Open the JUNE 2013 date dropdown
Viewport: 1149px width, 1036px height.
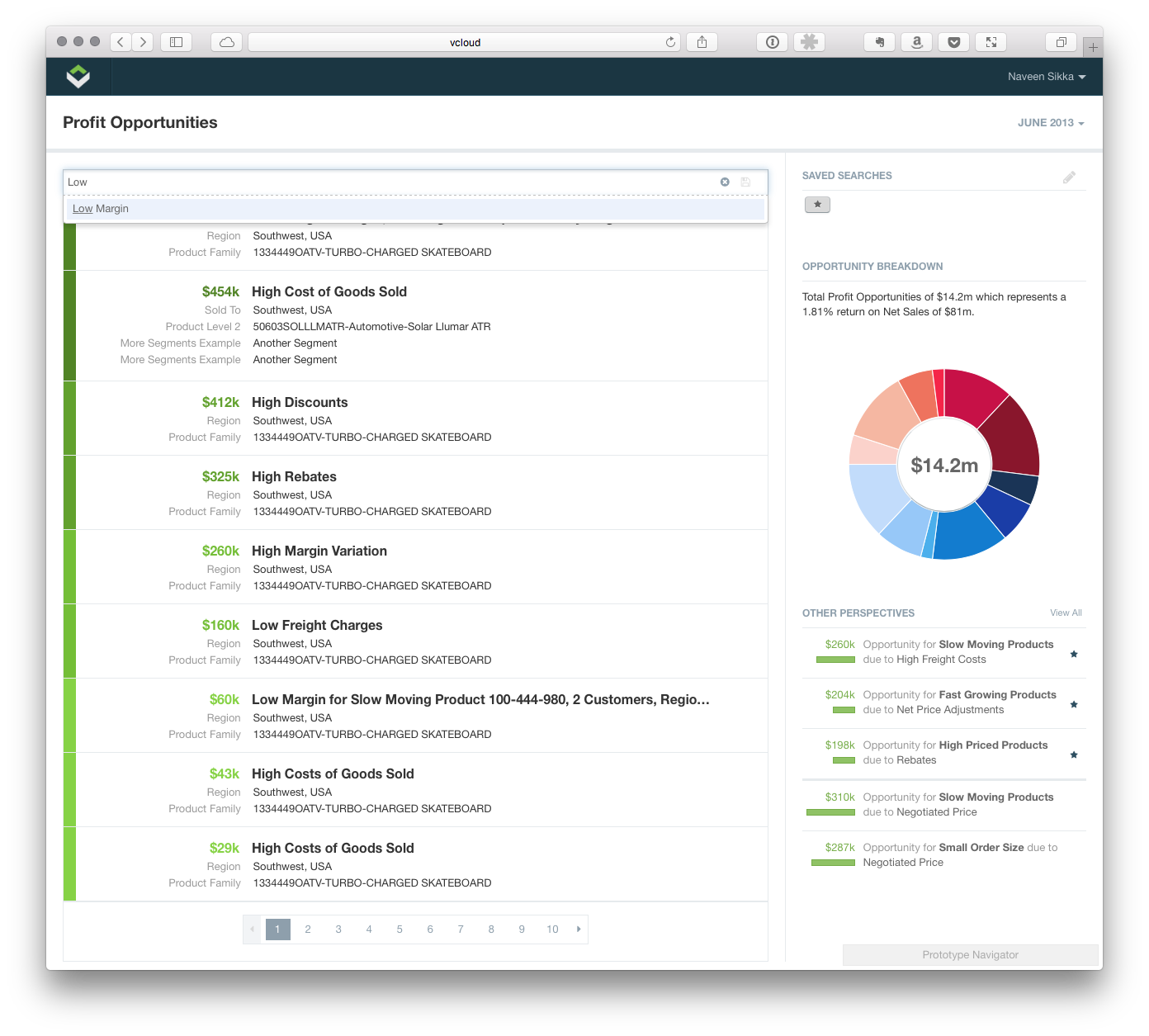point(1050,123)
